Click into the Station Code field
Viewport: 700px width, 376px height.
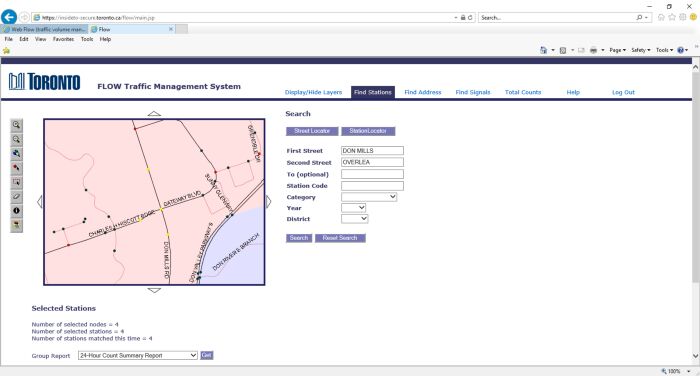pos(372,186)
